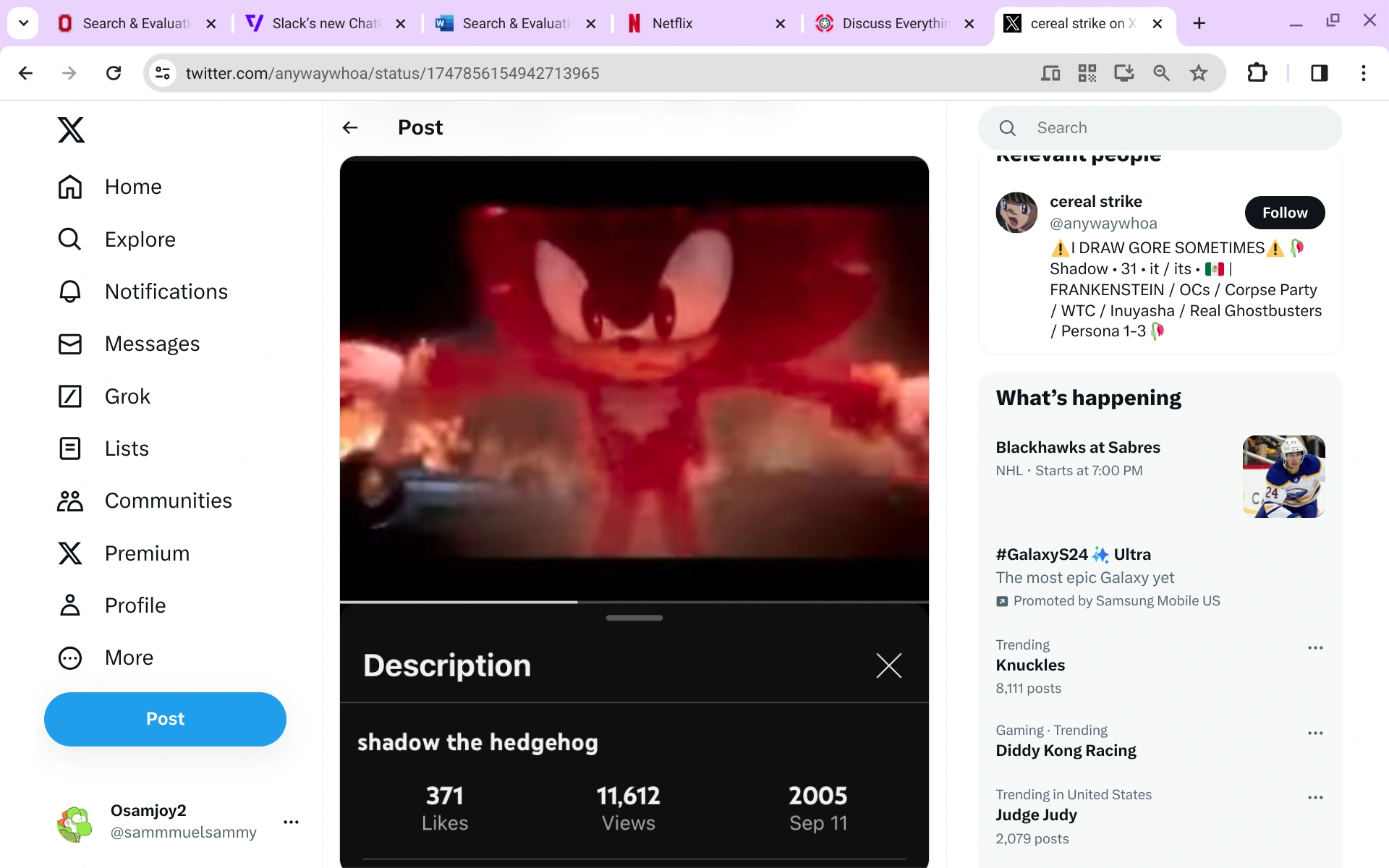Open Diddy Kong Racing trend options

coord(1315,733)
